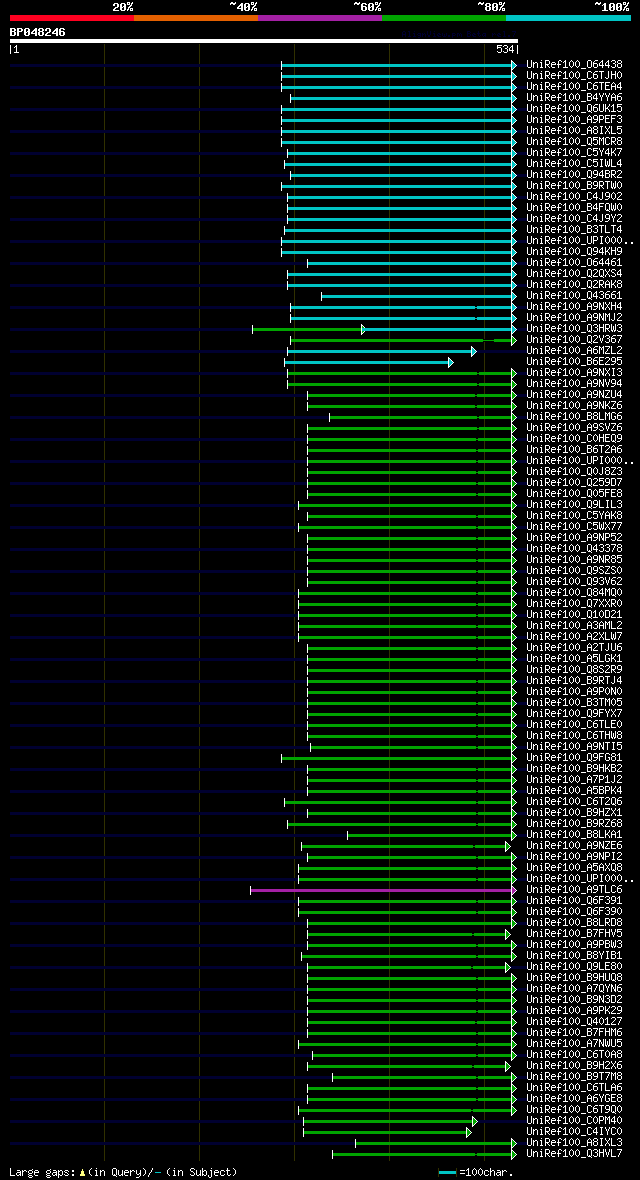Image resolution: width=640 pixels, height=1180 pixels.
Task: Select the UniRef100_A6MZL2 label
Action: coord(574,351)
